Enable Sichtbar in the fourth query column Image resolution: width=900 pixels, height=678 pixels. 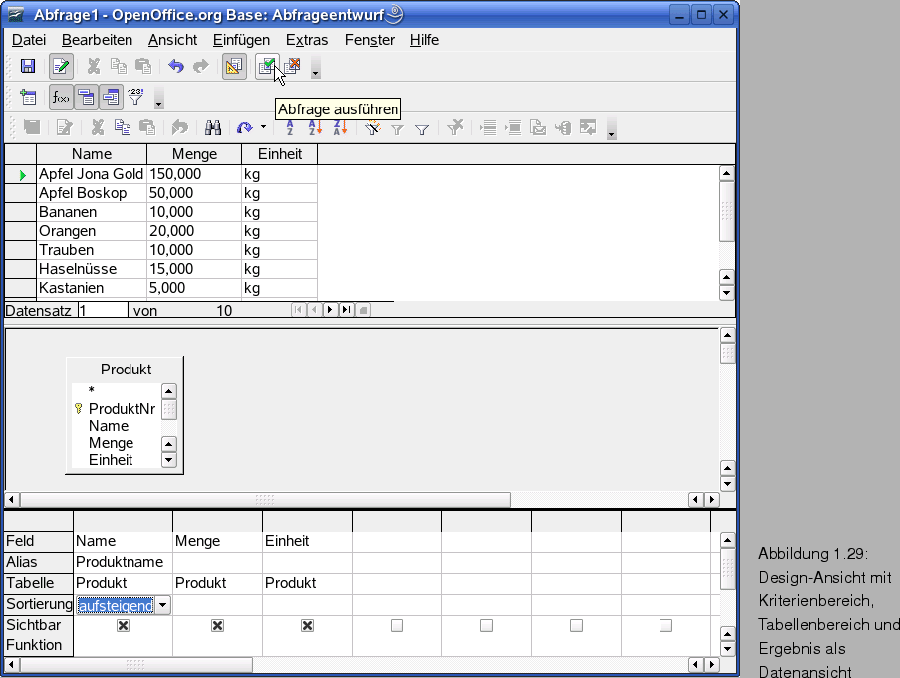pyautogui.click(x=396, y=625)
